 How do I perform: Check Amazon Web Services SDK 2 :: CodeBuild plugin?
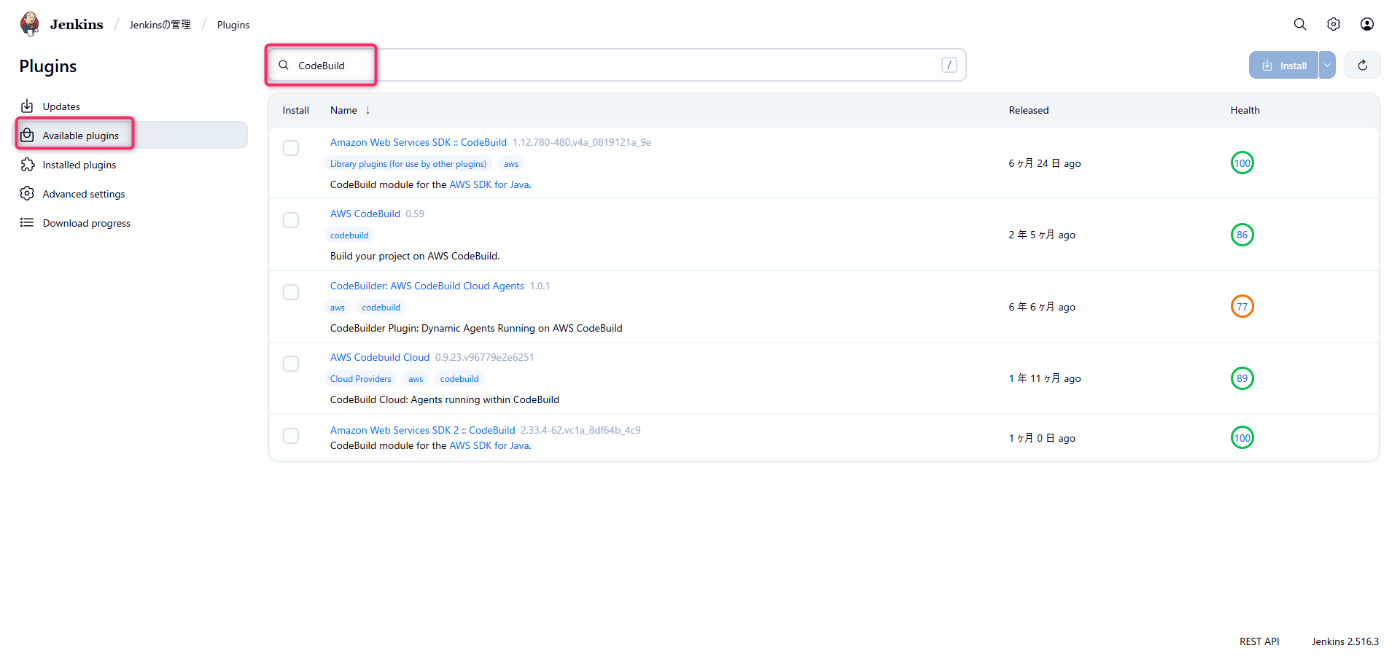click(x=291, y=436)
